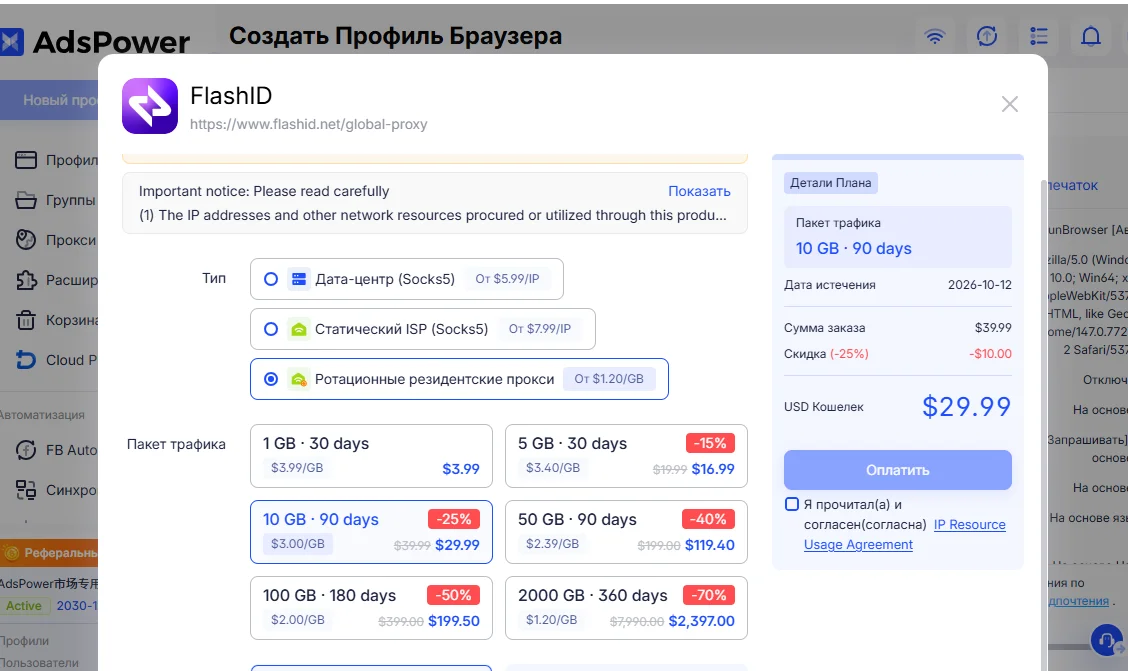This screenshot has width=1128, height=671.
Task: Click the Детали Плана label
Action: tap(830, 183)
